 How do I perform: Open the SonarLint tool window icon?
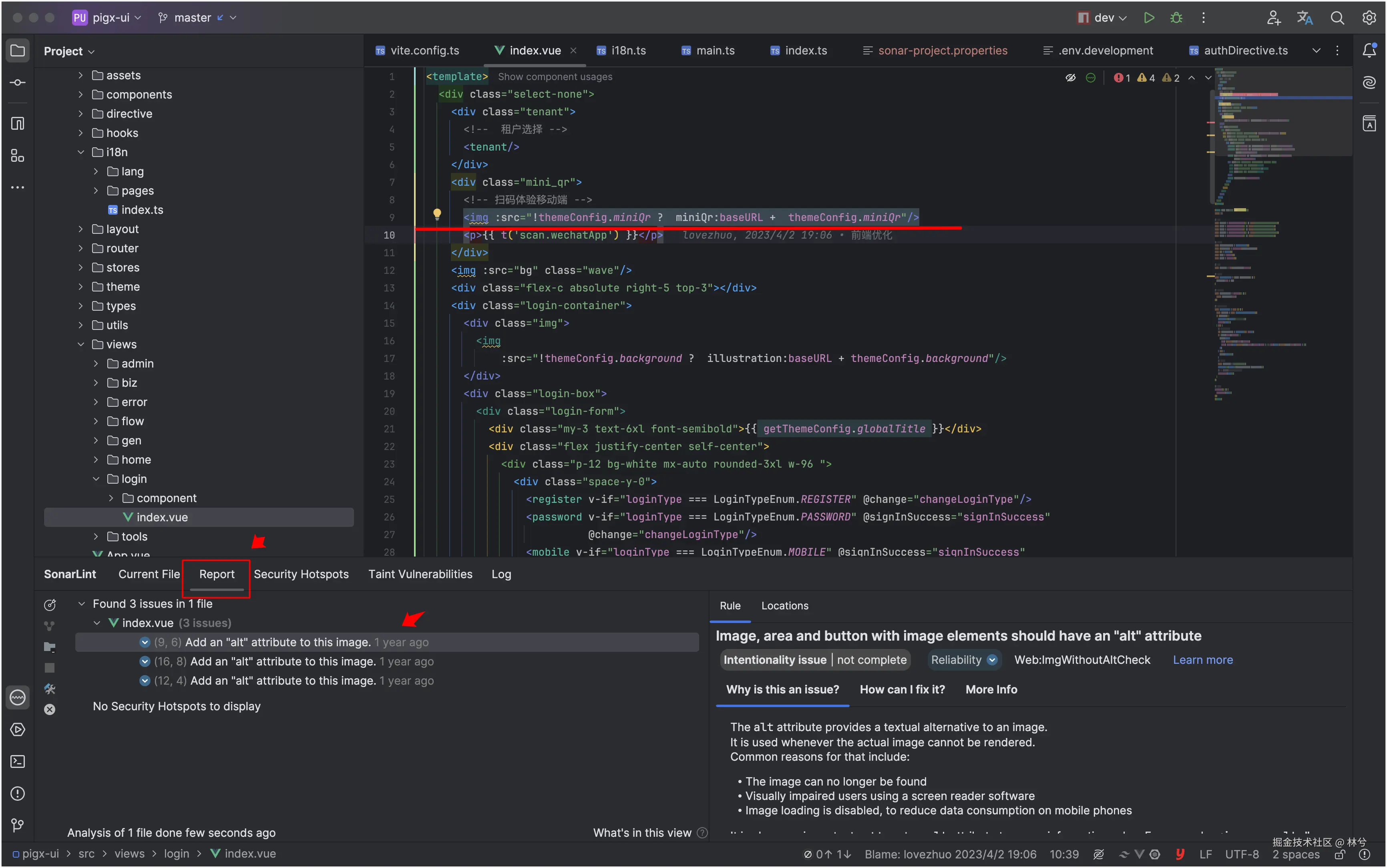[x=17, y=697]
